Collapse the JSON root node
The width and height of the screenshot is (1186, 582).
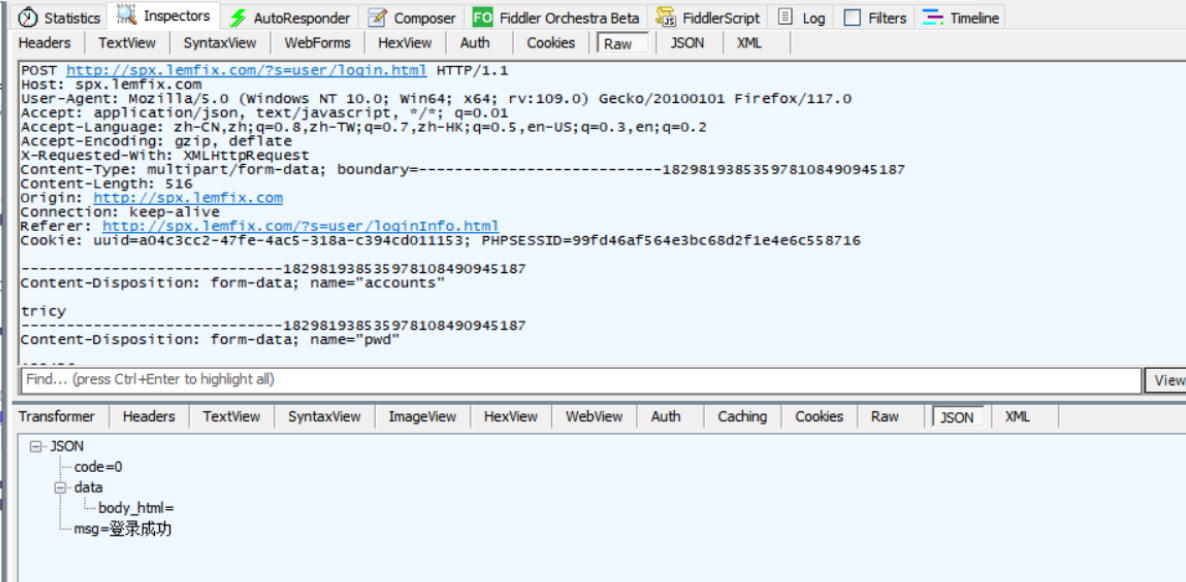[36, 446]
